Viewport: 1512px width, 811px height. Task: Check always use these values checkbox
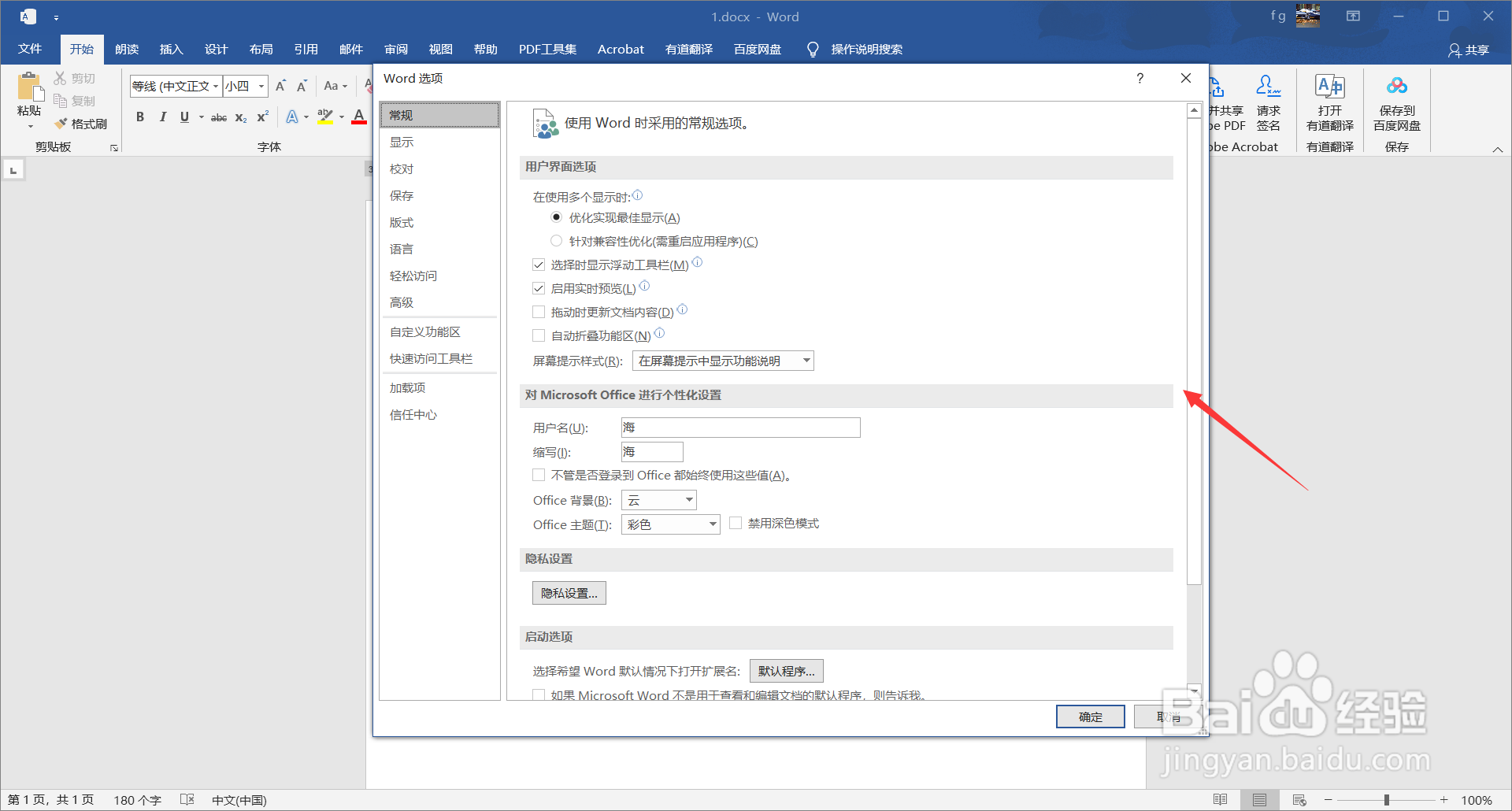[x=539, y=475]
